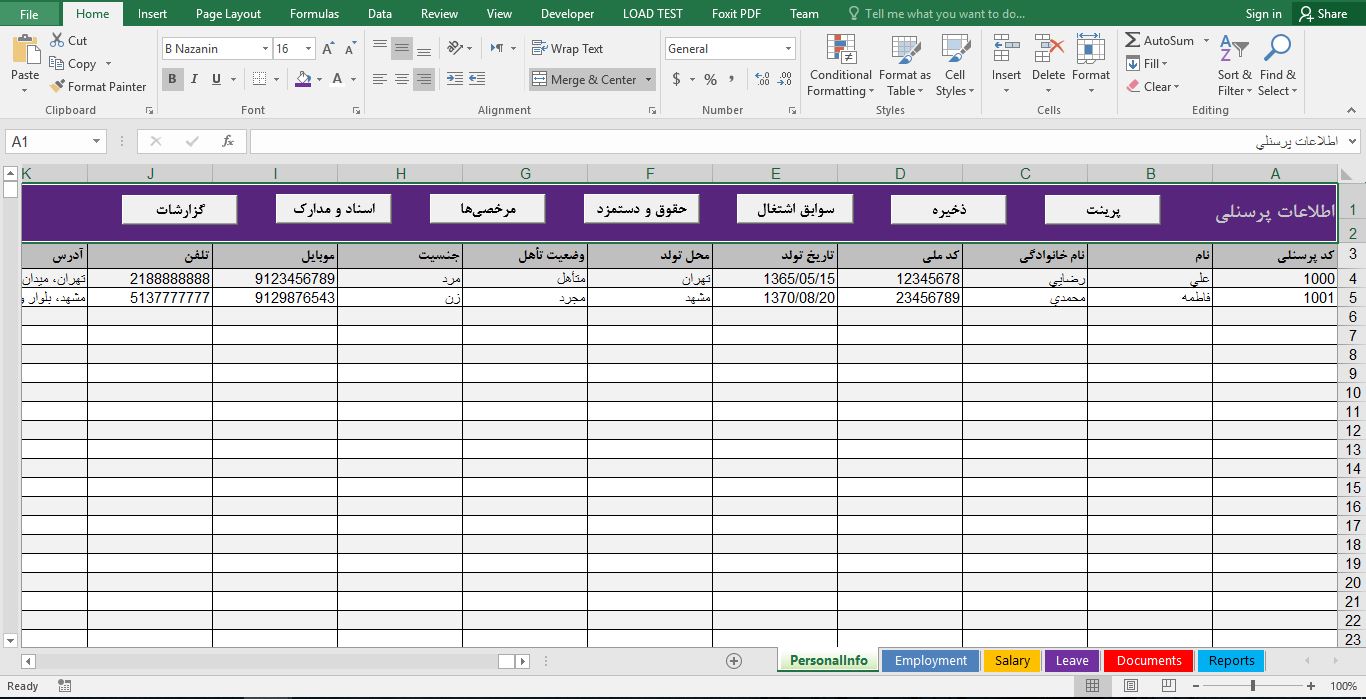Toggle Wrap Text for cell
Screen dimensions: 1366x699
[x=567, y=49]
